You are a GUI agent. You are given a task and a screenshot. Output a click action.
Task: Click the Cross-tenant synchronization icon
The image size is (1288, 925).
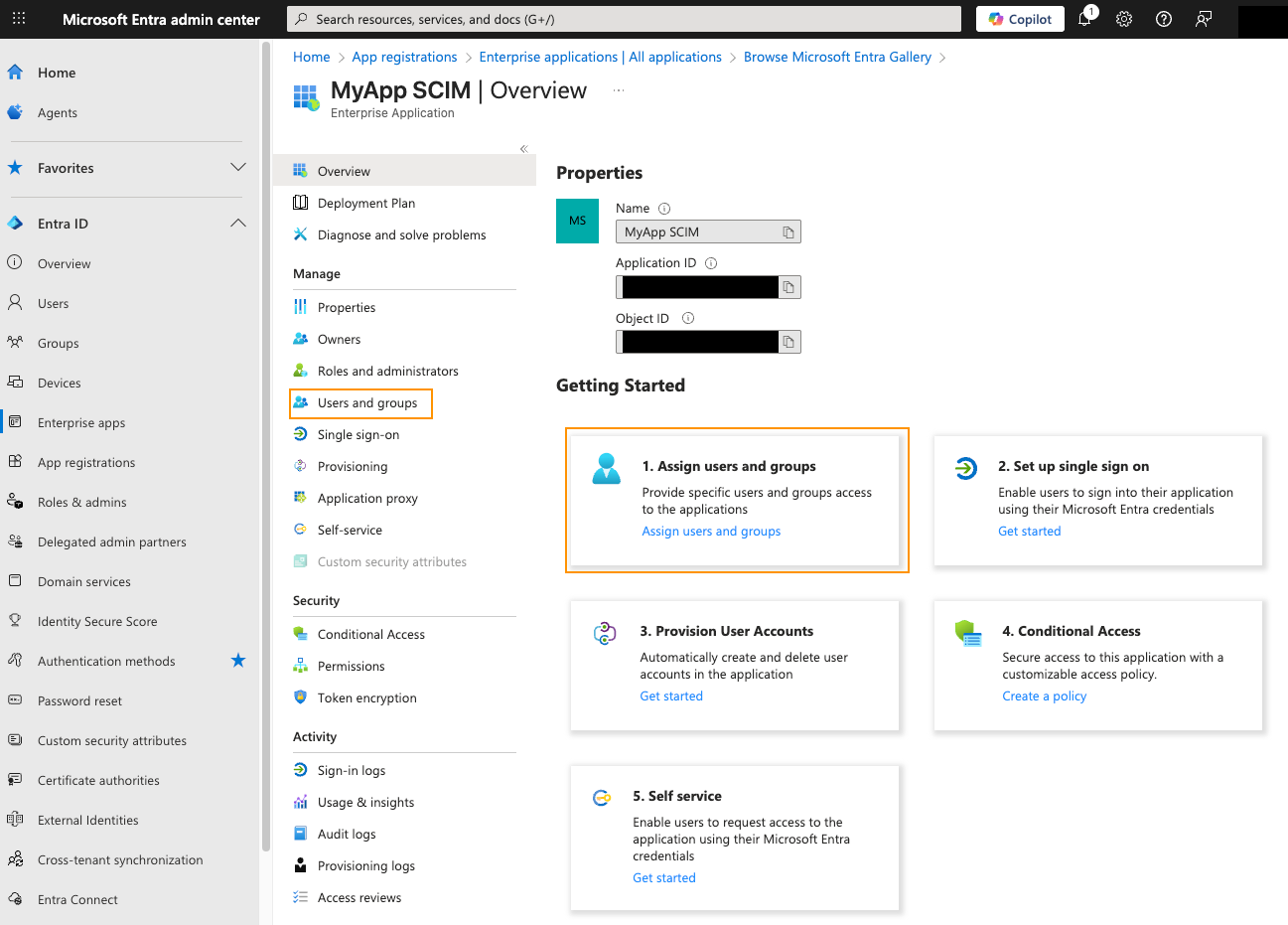point(15,858)
